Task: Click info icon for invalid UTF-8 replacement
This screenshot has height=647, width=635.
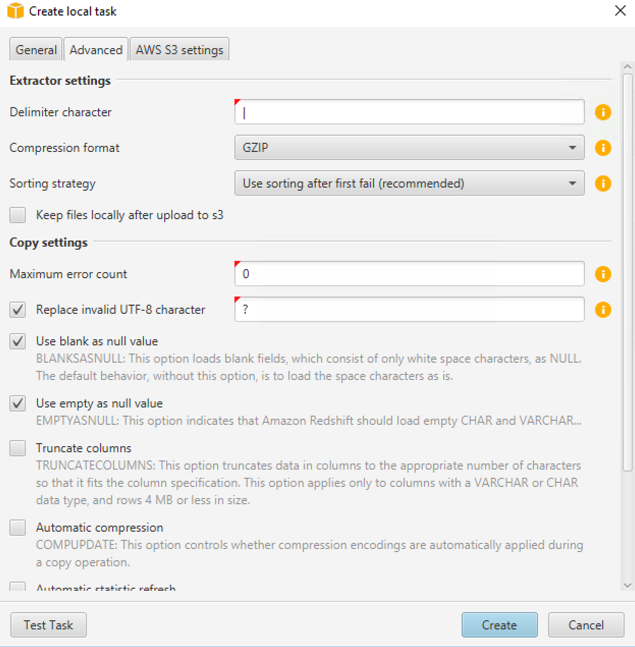Action: pyautogui.click(x=603, y=309)
